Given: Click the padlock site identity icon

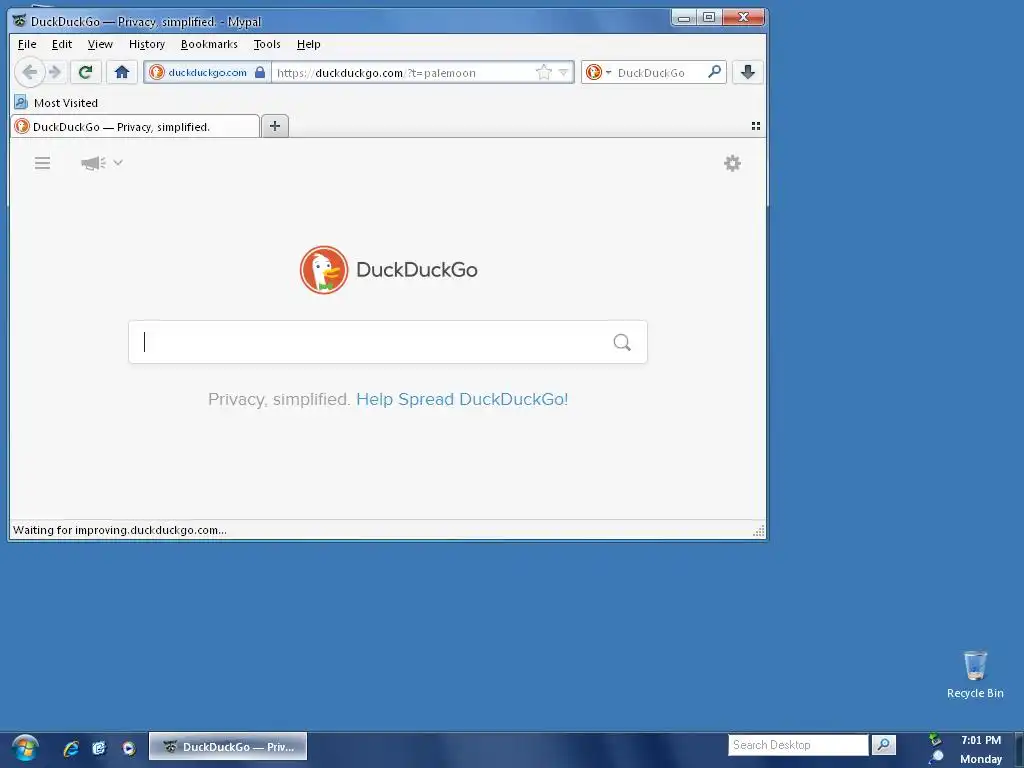Looking at the screenshot, I should click(260, 72).
